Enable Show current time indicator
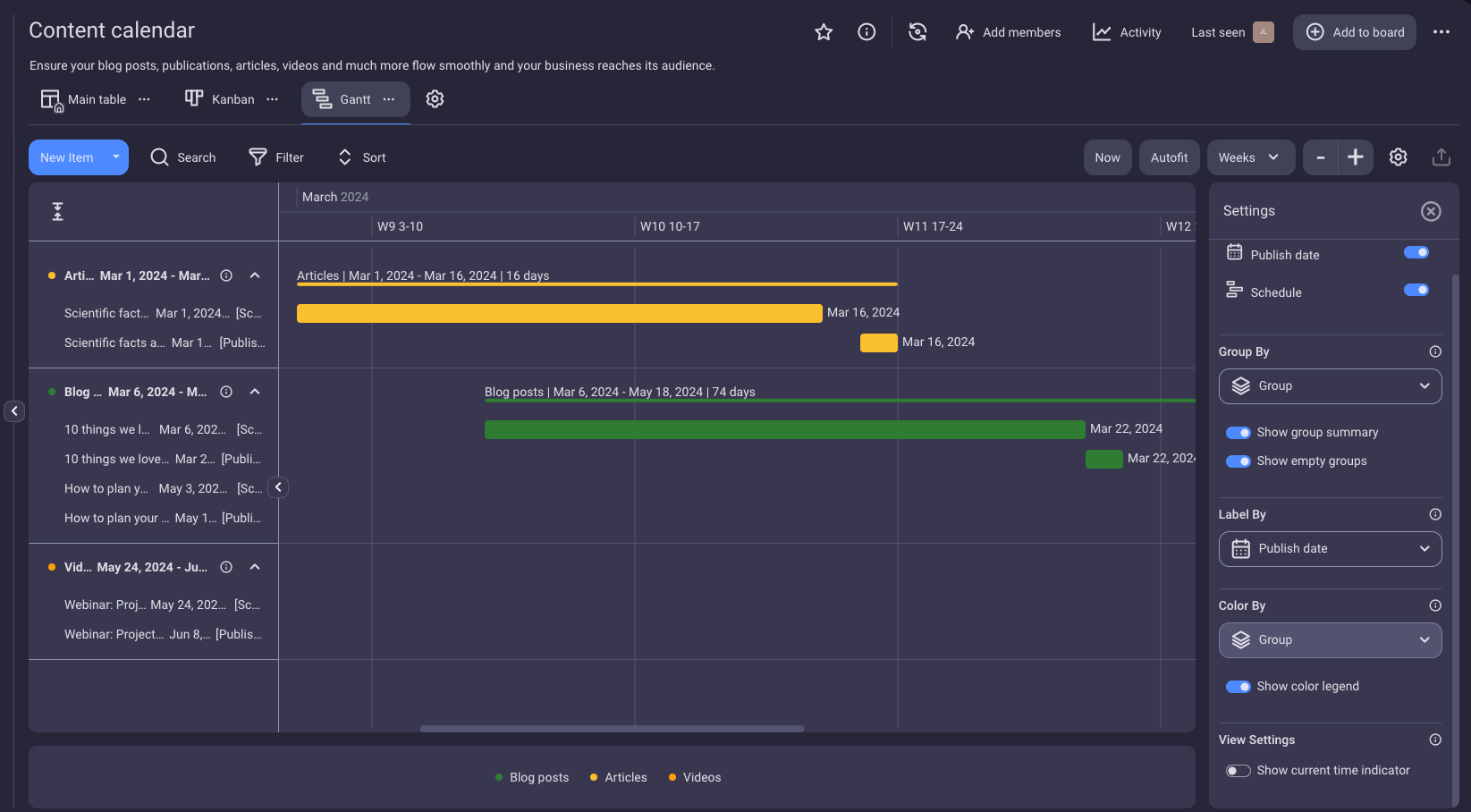The width and height of the screenshot is (1471, 812). click(x=1239, y=771)
